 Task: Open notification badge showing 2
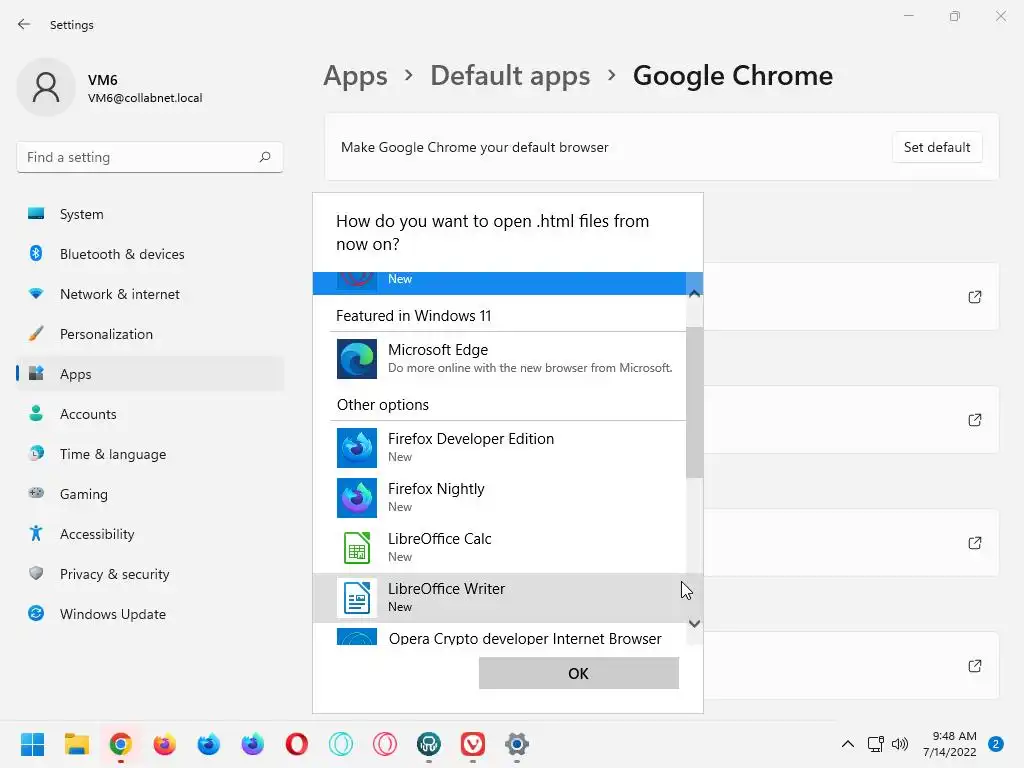pos(995,743)
